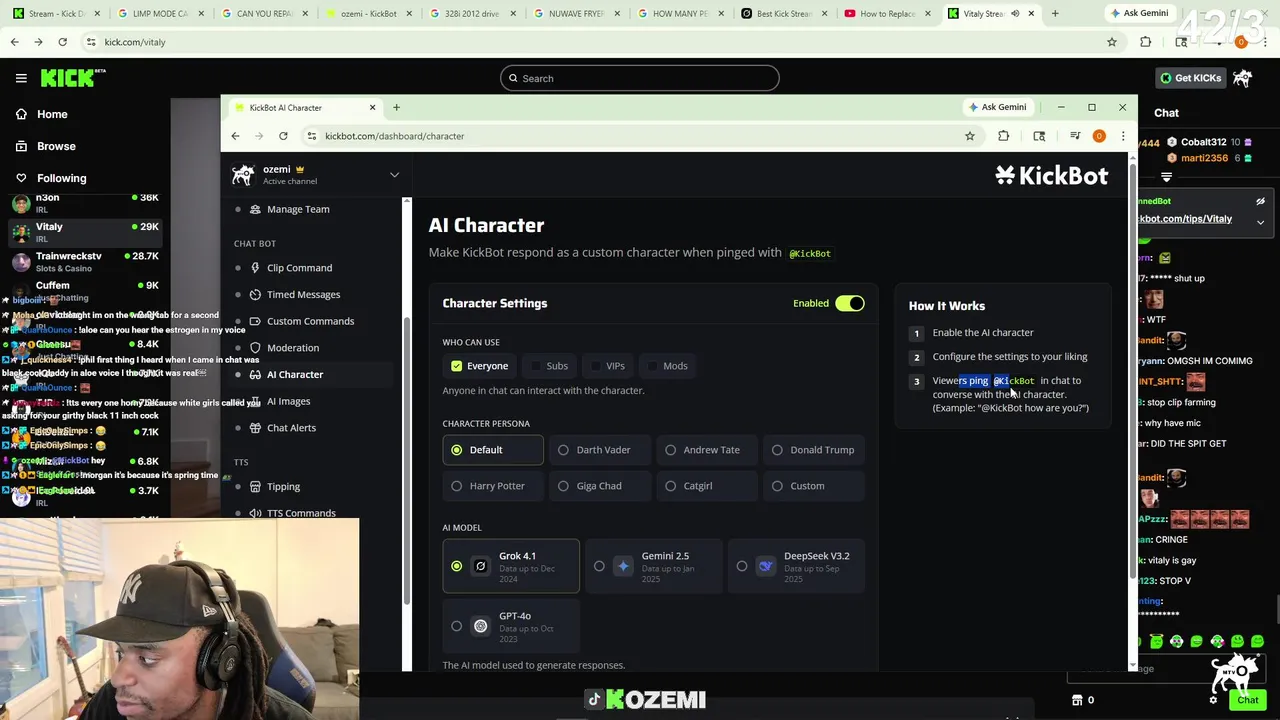This screenshot has width=1280, height=720.
Task: Open Tipping under TTS
Action: click(x=283, y=486)
